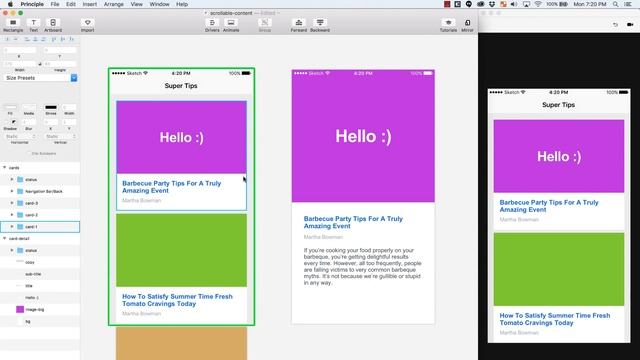The height and width of the screenshot is (360, 640).
Task: Click purple Hello card on cards artboard
Action: pyautogui.click(x=182, y=137)
